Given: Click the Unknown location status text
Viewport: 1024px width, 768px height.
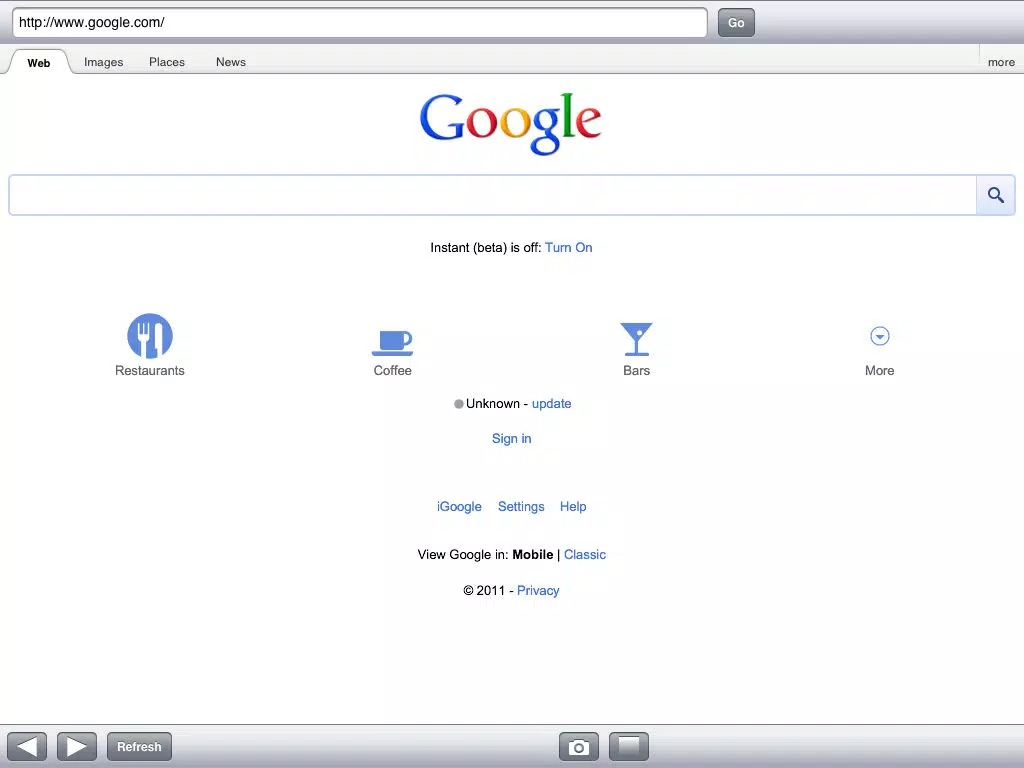Looking at the screenshot, I should click(x=492, y=404).
